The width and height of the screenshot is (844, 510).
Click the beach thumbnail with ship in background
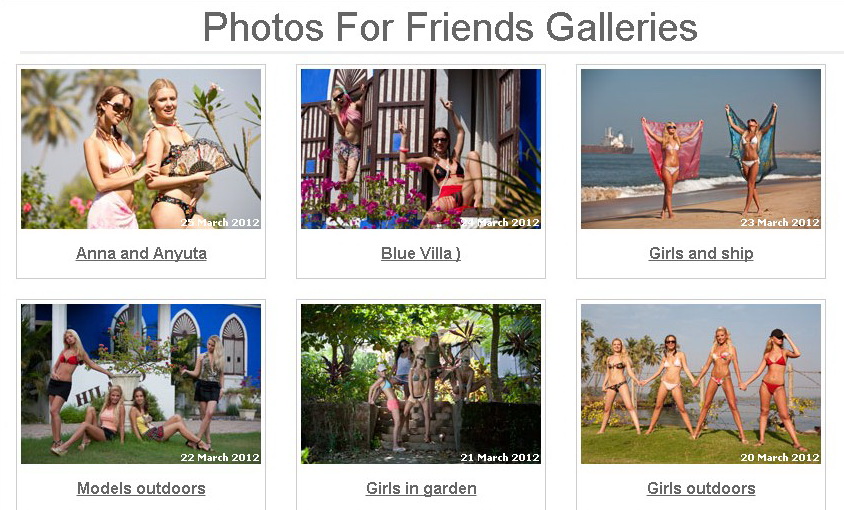[x=701, y=149]
